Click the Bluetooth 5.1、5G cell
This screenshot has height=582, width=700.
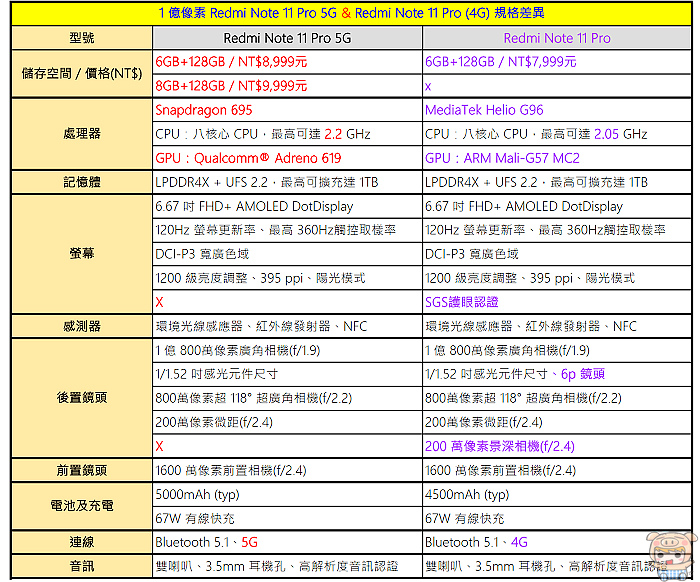[287, 542]
